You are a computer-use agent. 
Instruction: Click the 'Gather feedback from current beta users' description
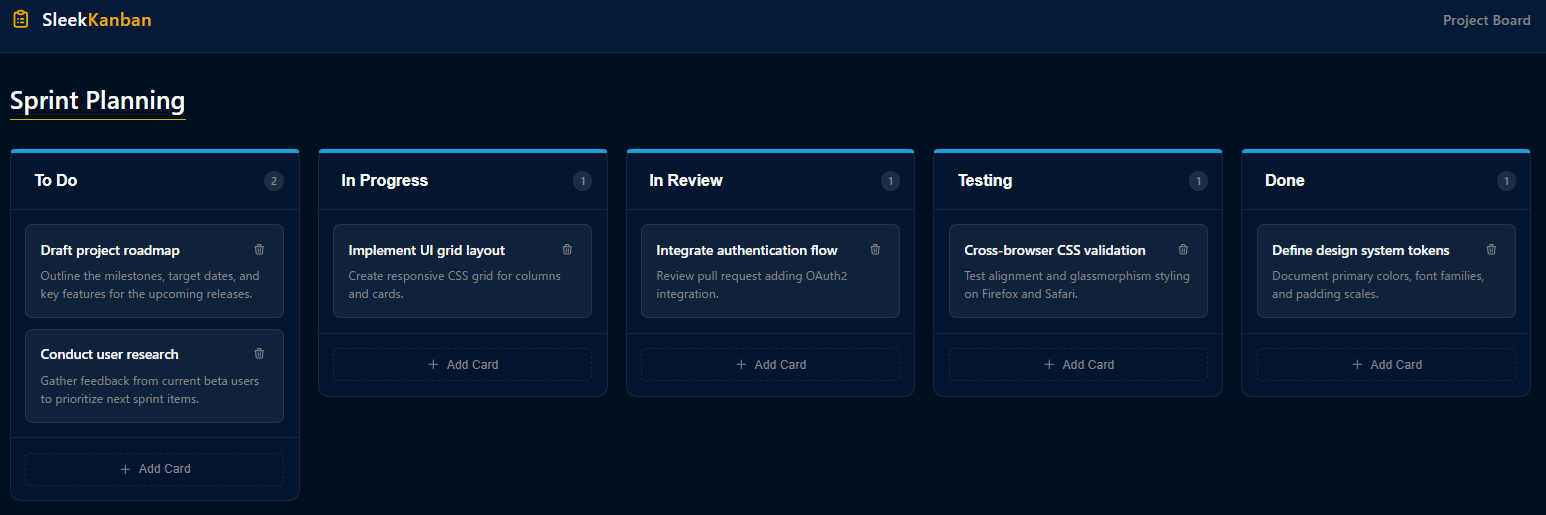click(150, 389)
